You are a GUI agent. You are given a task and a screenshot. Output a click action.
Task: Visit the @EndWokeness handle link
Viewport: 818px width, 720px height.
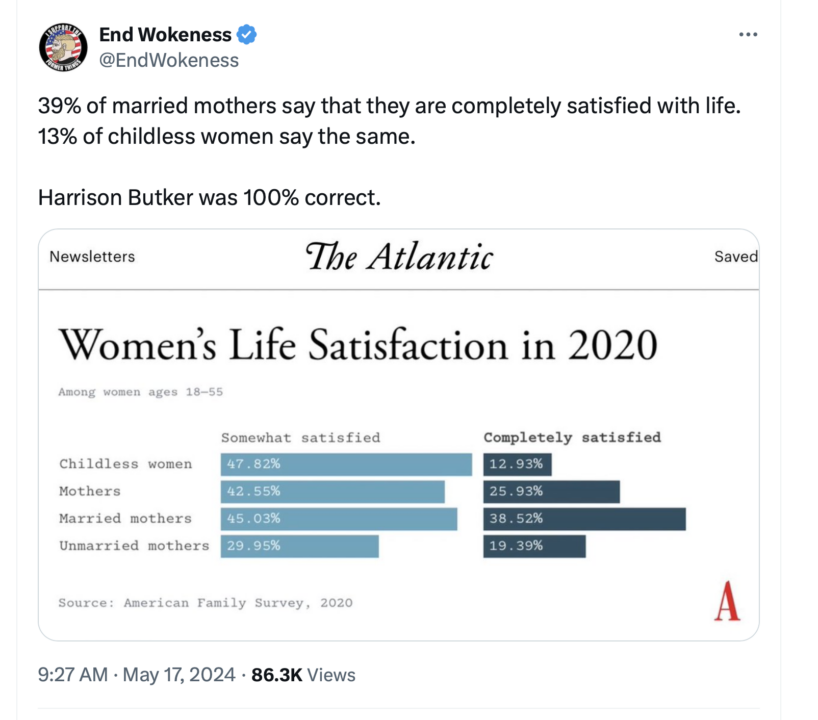pos(169,60)
